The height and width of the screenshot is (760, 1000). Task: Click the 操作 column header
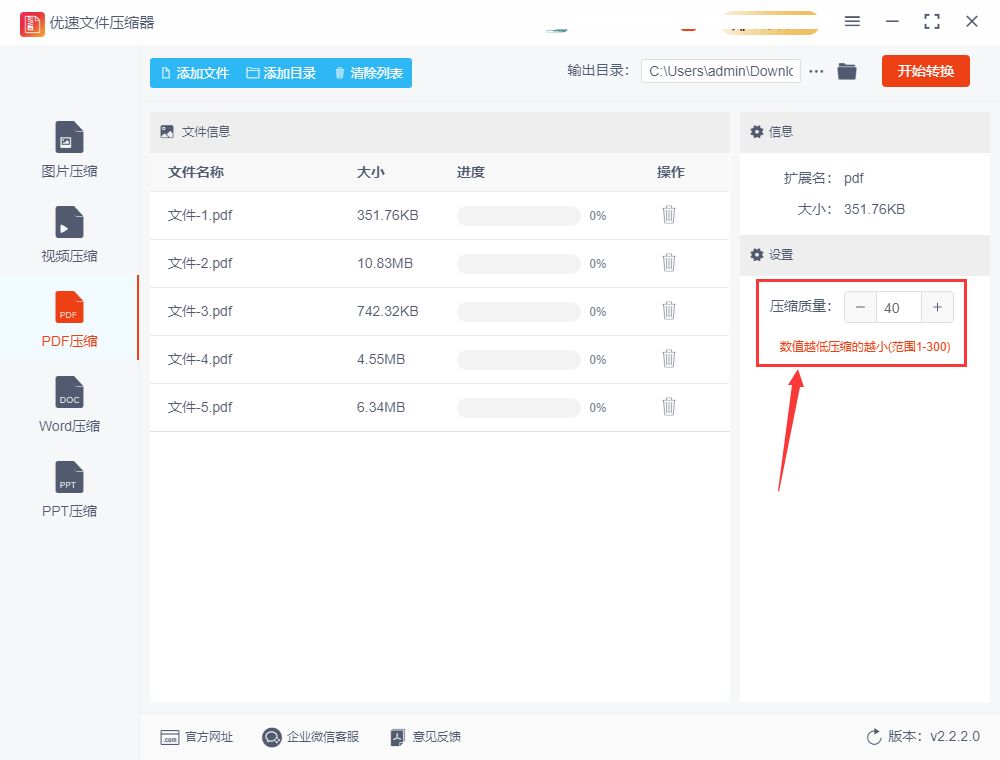click(x=670, y=172)
